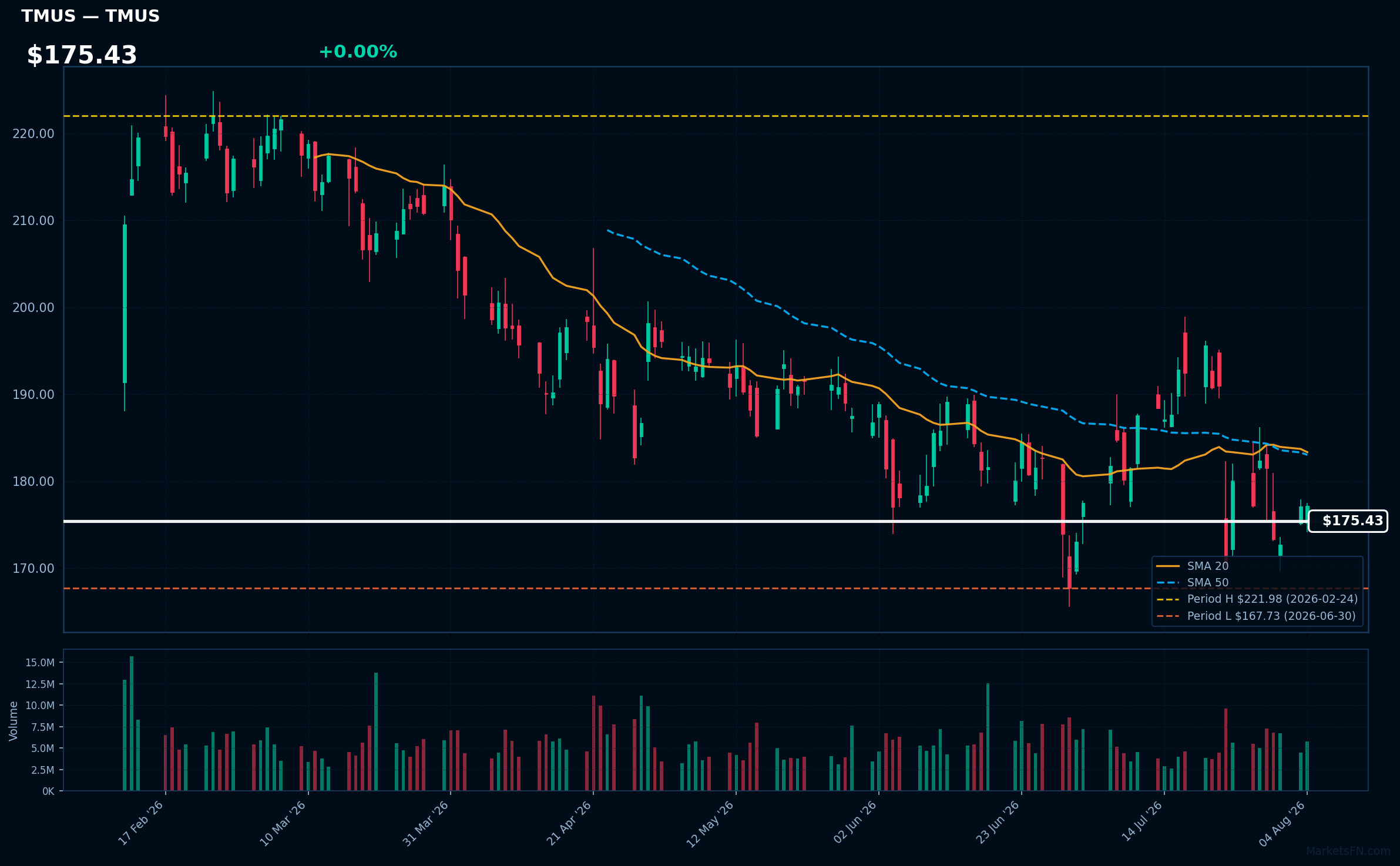This screenshot has height=866, width=1400.
Task: Click the 23 Jun '26 date label
Action: tap(998, 823)
